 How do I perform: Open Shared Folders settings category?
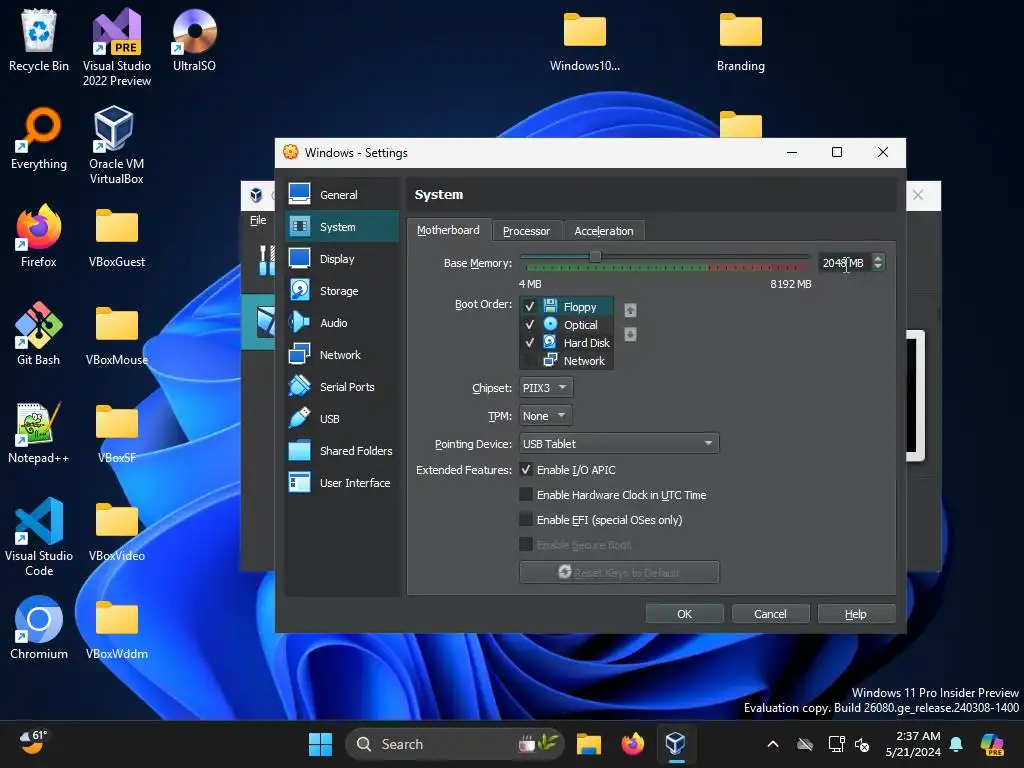coord(342,451)
